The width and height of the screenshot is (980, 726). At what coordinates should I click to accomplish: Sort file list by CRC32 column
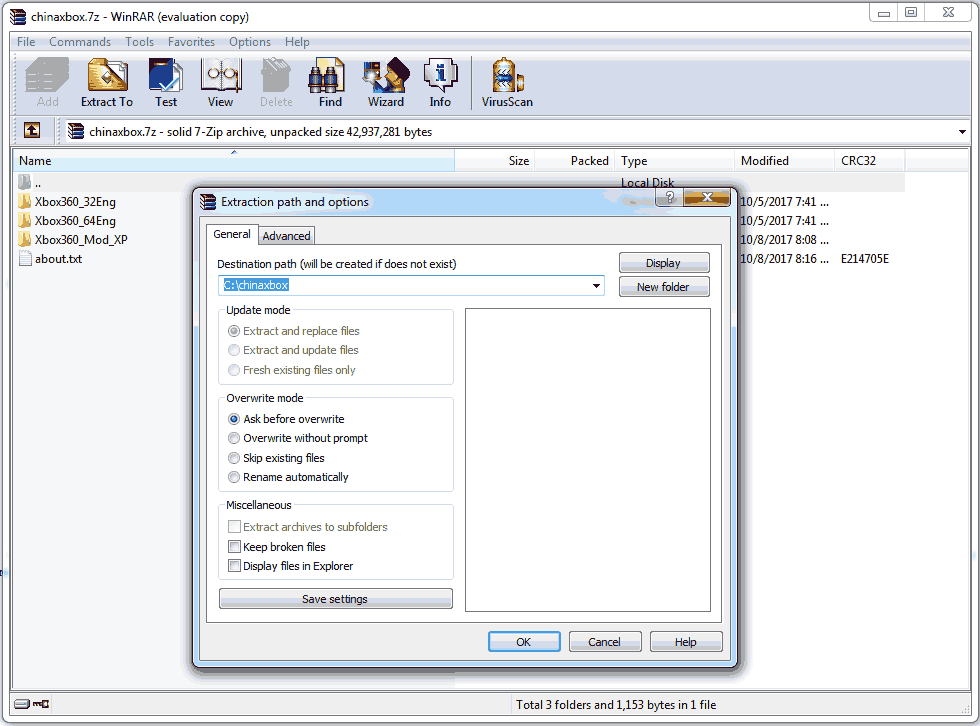869,161
